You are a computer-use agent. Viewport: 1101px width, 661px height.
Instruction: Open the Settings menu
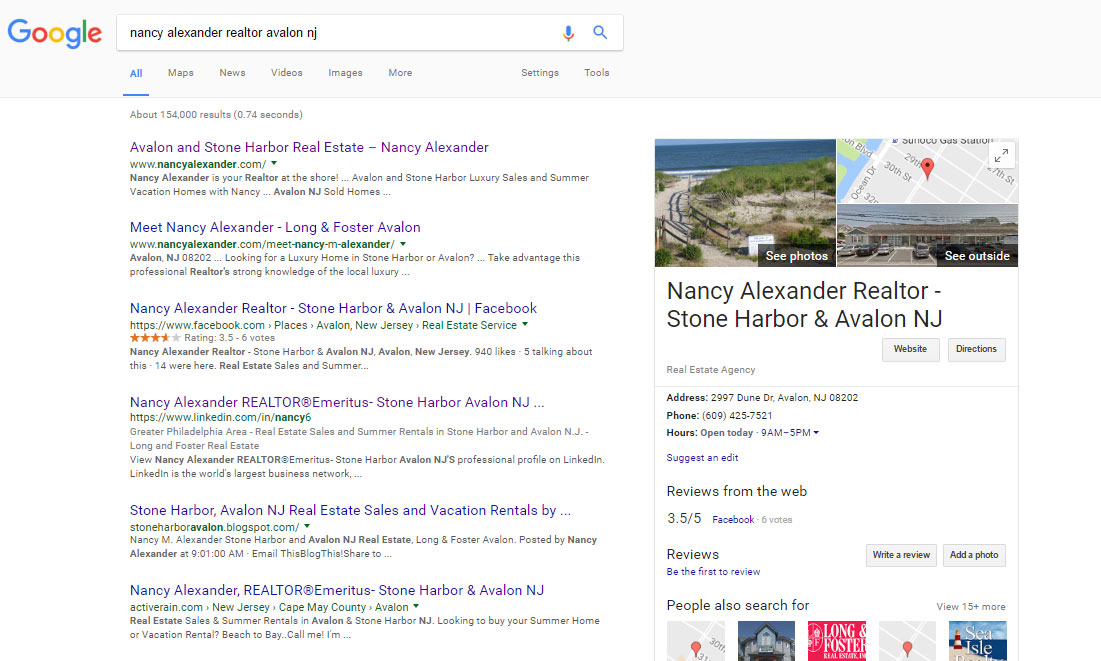pos(539,73)
